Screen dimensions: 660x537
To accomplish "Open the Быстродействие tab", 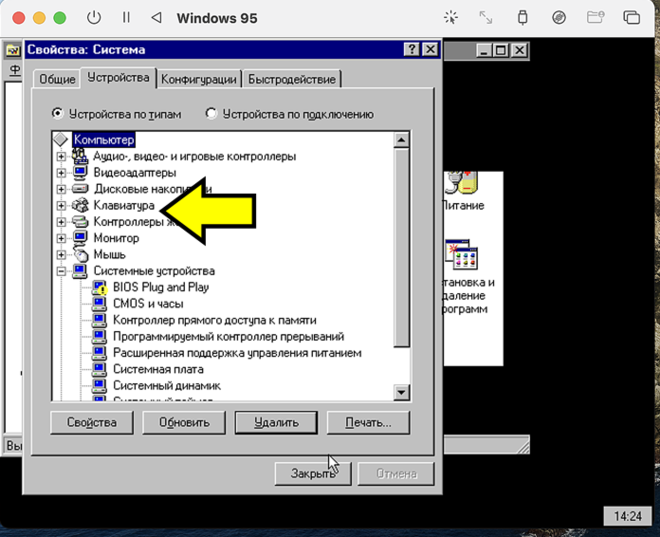I will pyautogui.click(x=292, y=79).
